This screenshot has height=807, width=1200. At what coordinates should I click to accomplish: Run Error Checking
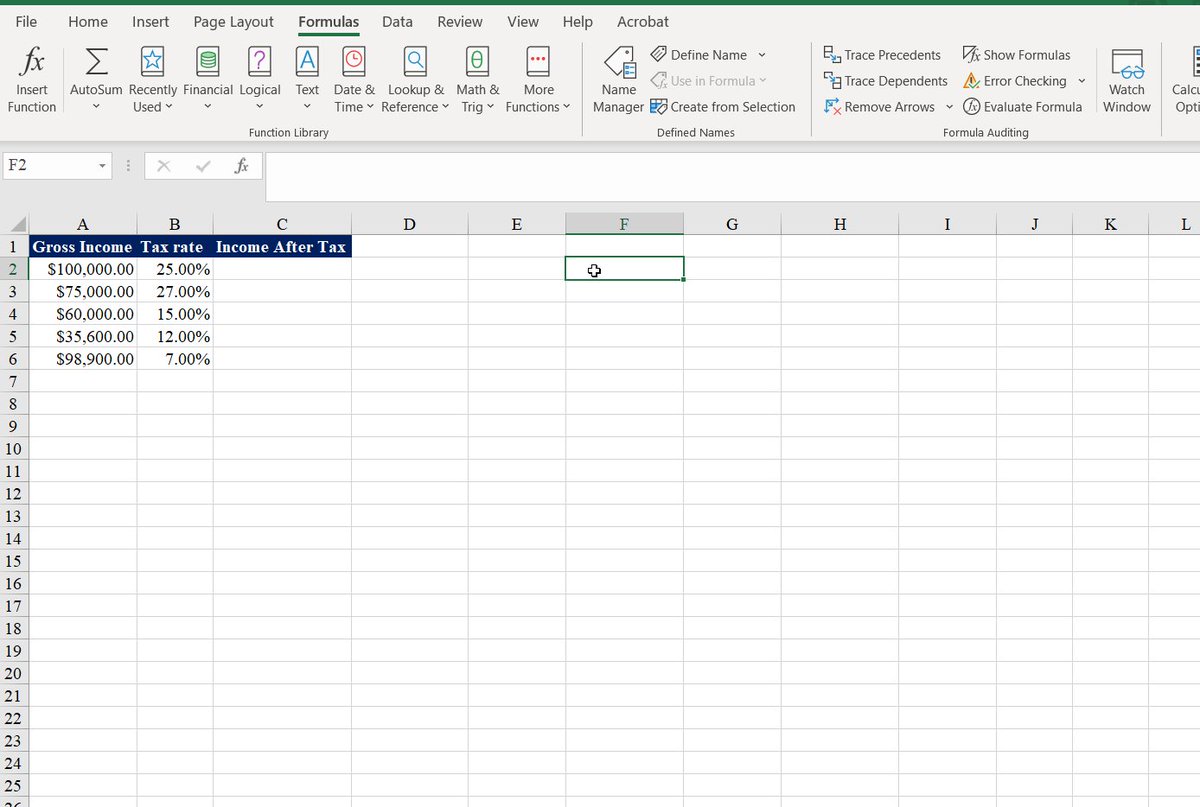[1015, 81]
